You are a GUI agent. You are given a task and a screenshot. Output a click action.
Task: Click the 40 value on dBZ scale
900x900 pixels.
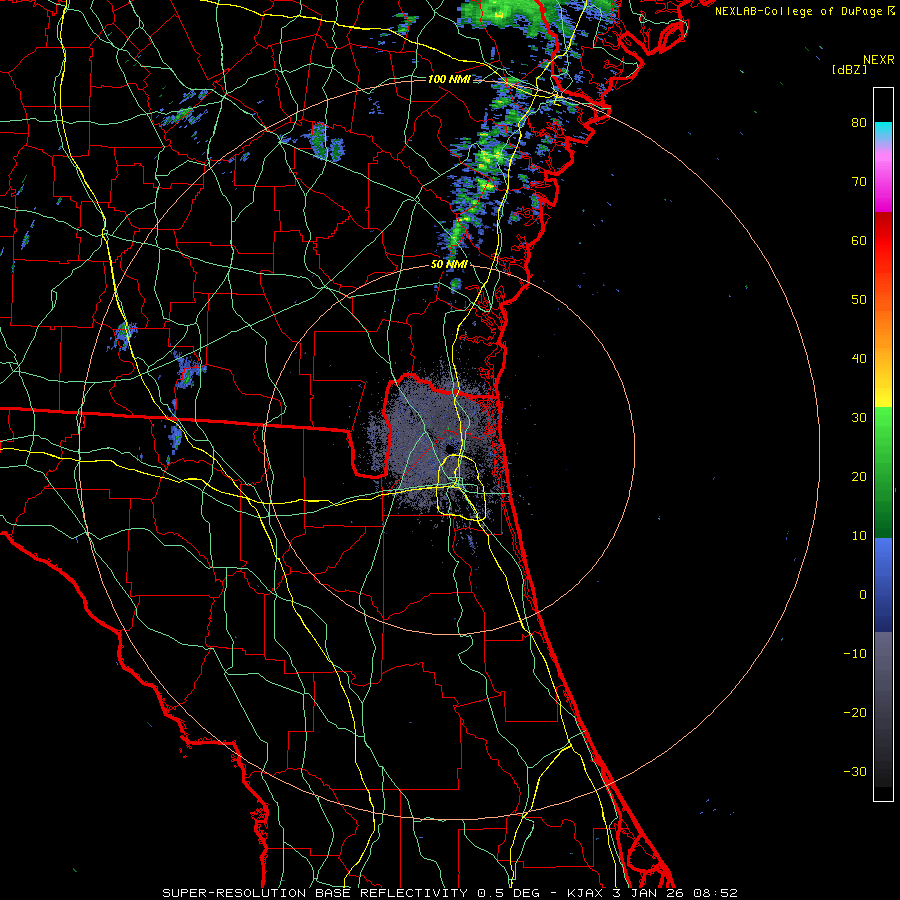(859, 359)
